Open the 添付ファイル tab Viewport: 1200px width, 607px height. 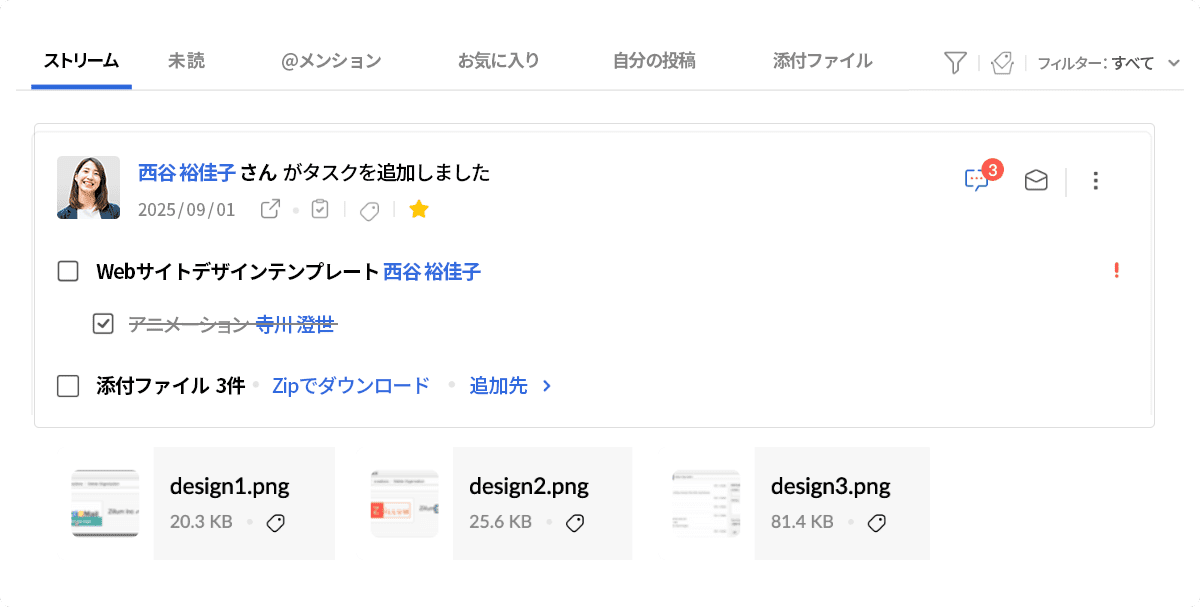823,61
